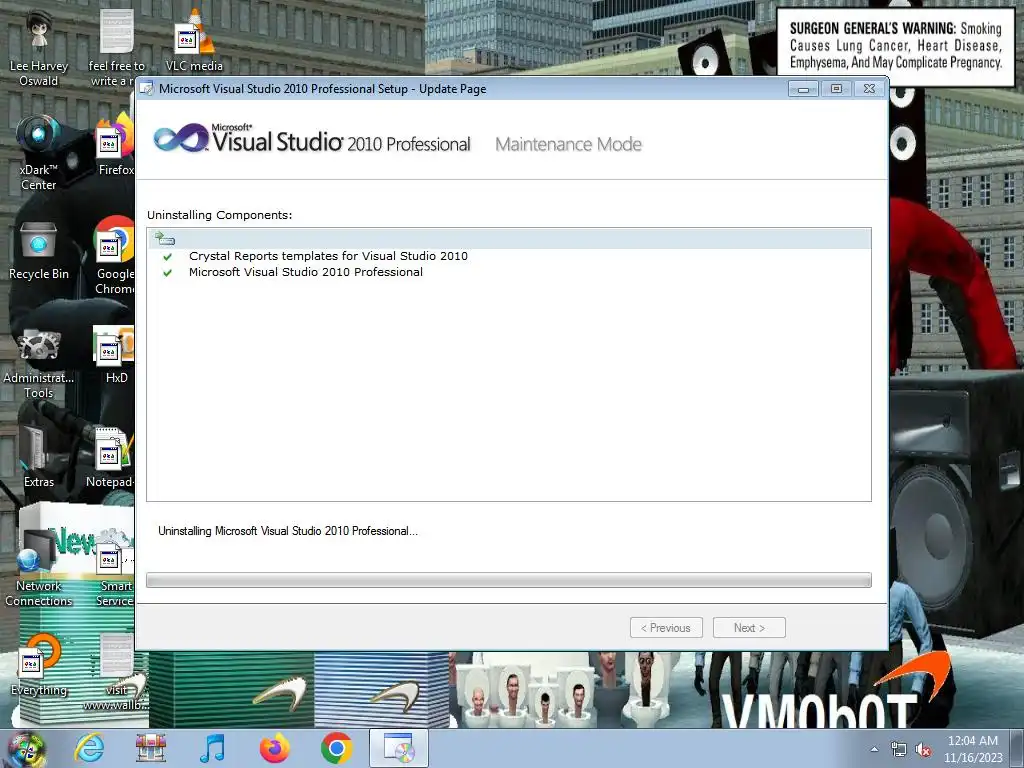Open Lee Harvey Oswald desktop icon
The image size is (1024, 768).
(x=39, y=49)
